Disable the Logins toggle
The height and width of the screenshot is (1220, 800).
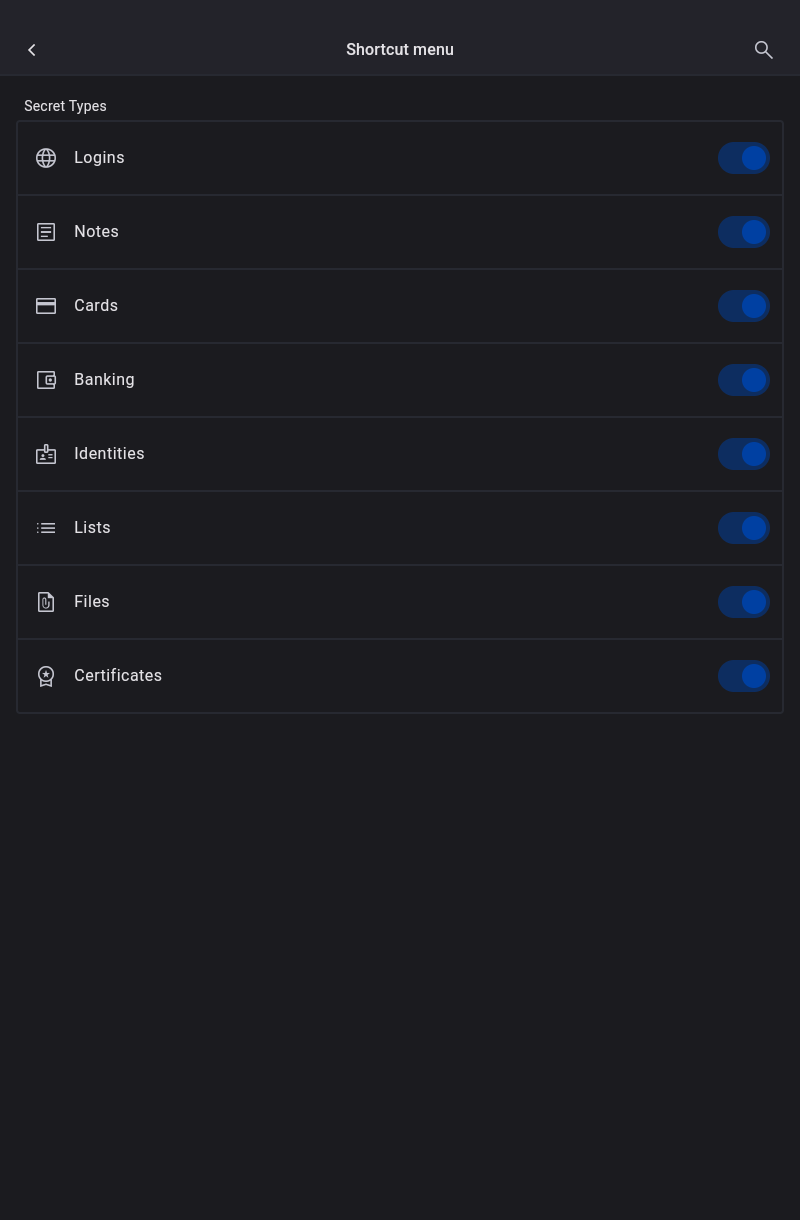tap(743, 158)
